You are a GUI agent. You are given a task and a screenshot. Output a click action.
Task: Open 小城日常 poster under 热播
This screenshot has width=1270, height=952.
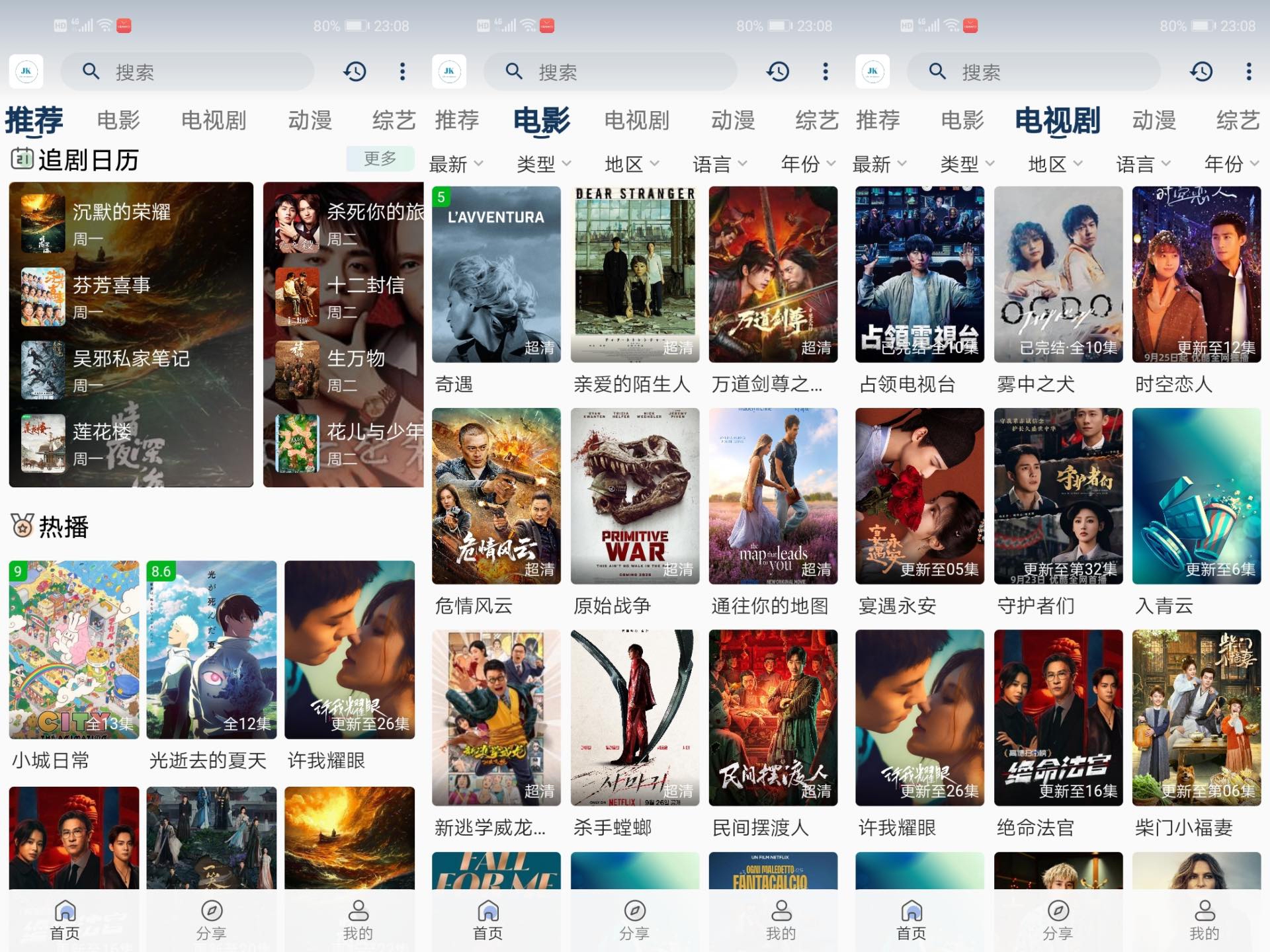coord(74,649)
